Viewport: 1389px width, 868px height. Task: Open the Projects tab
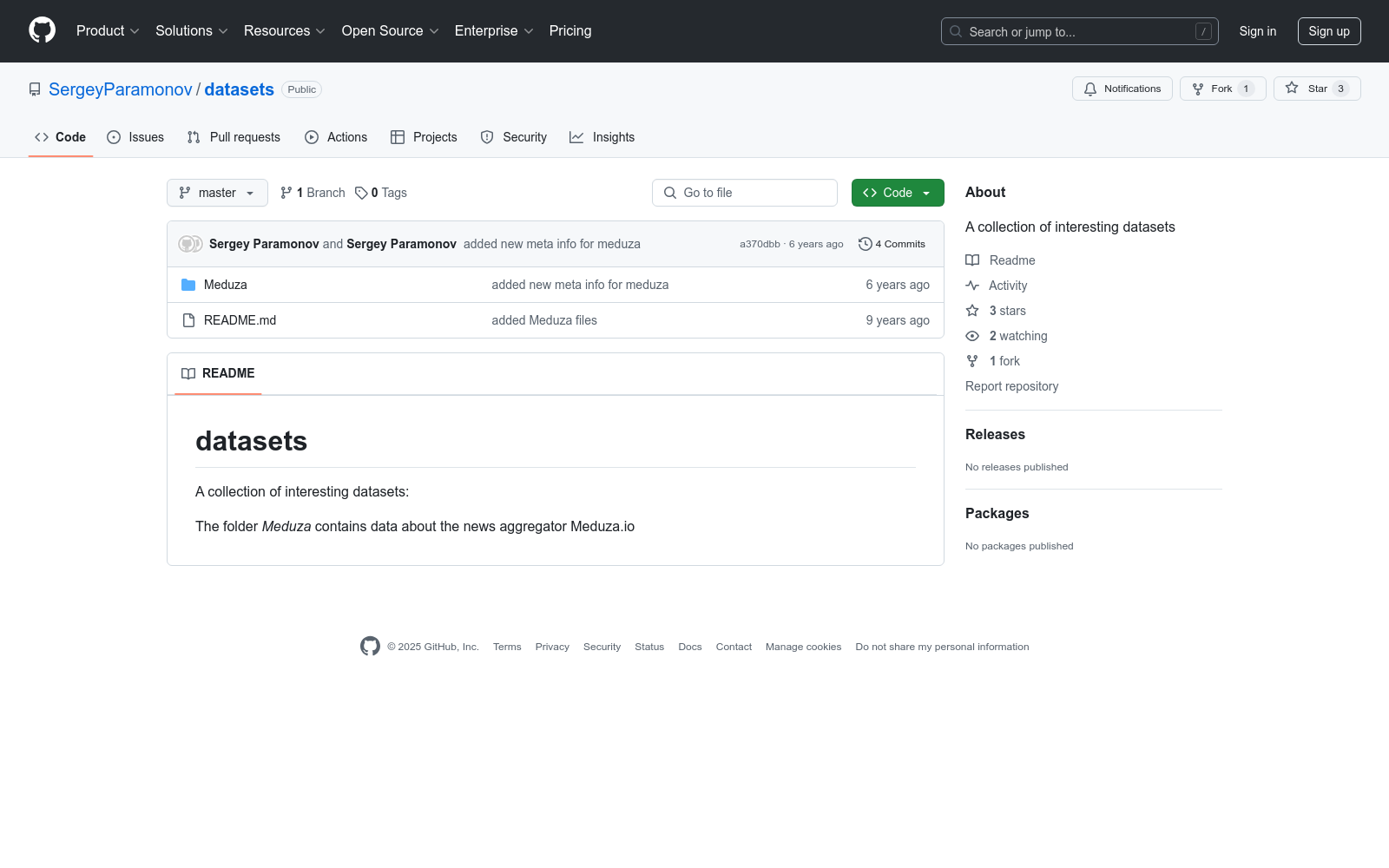(x=424, y=137)
